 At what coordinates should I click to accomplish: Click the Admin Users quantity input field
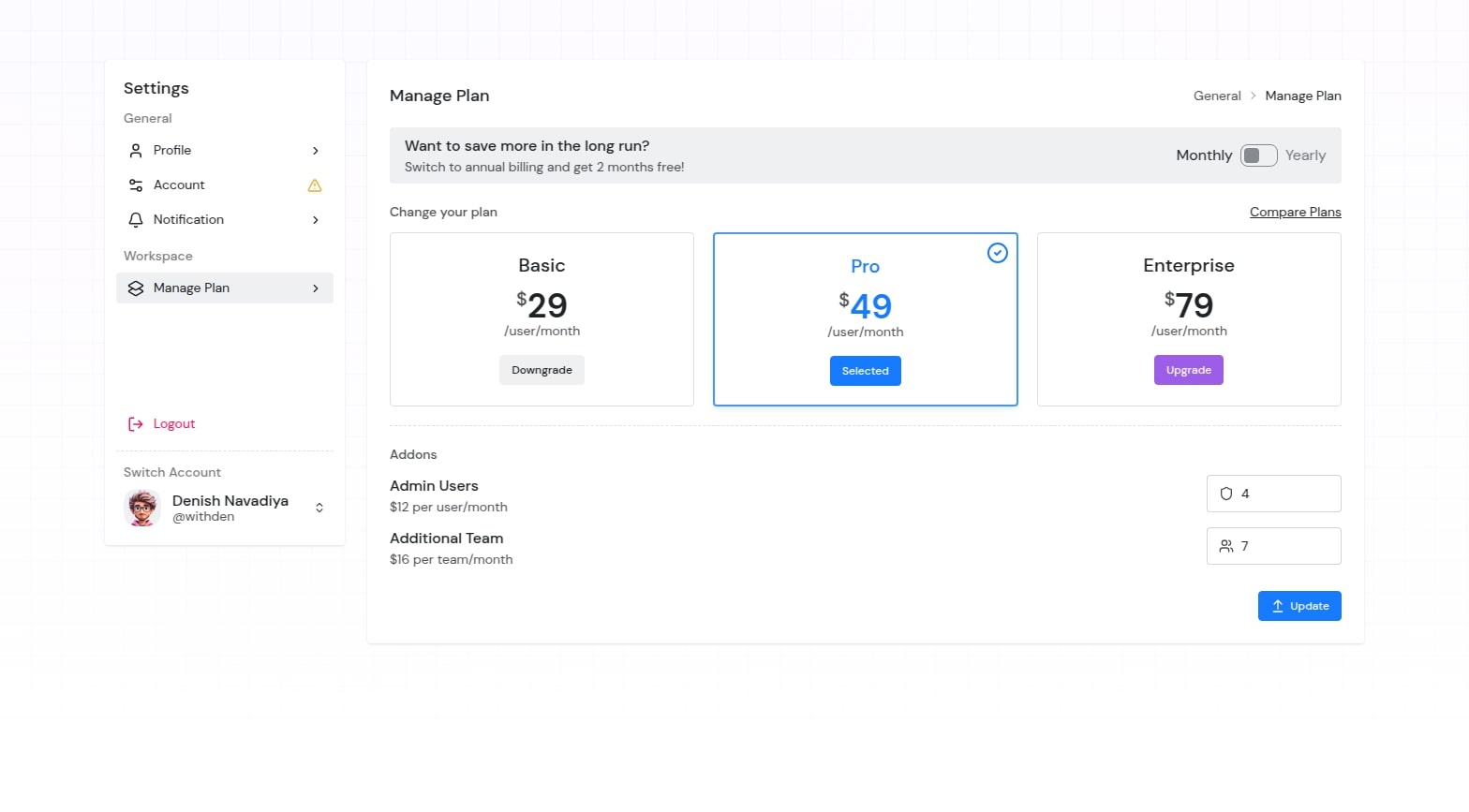pos(1285,494)
